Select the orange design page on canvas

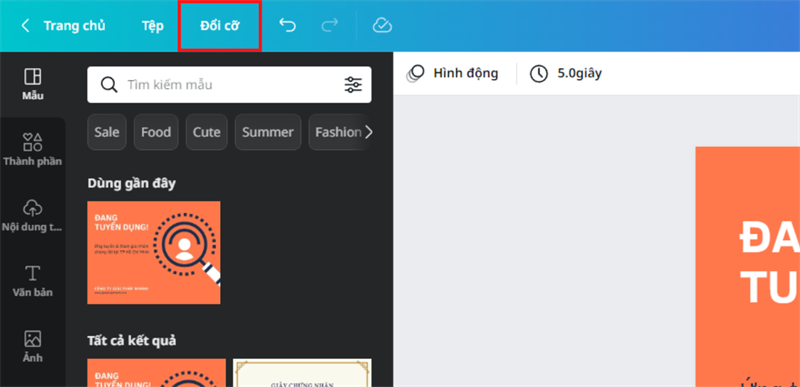pos(747,267)
